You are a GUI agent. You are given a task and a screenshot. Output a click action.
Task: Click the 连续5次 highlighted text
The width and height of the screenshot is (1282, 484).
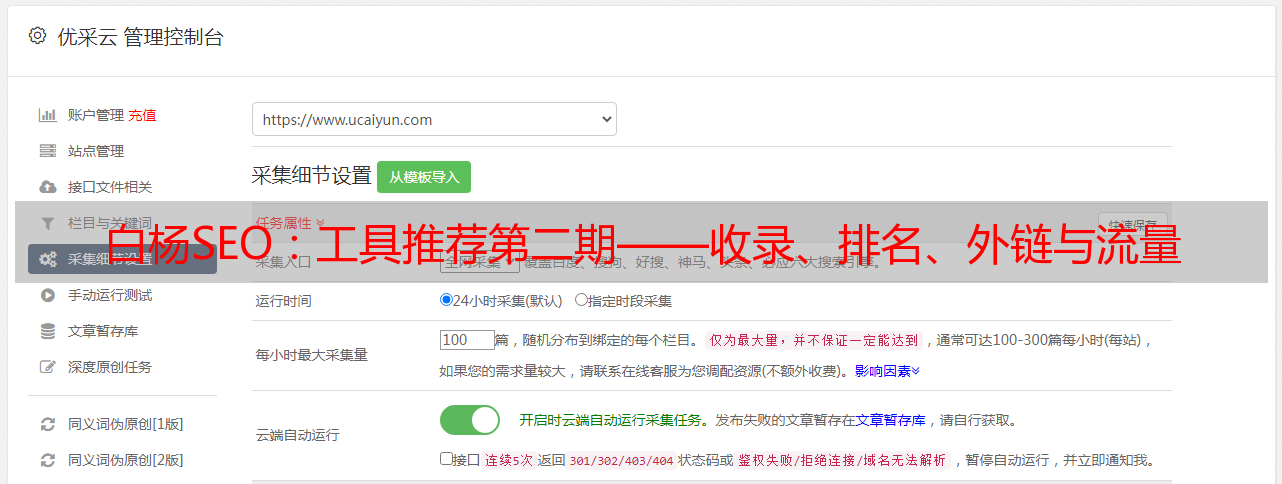point(510,461)
